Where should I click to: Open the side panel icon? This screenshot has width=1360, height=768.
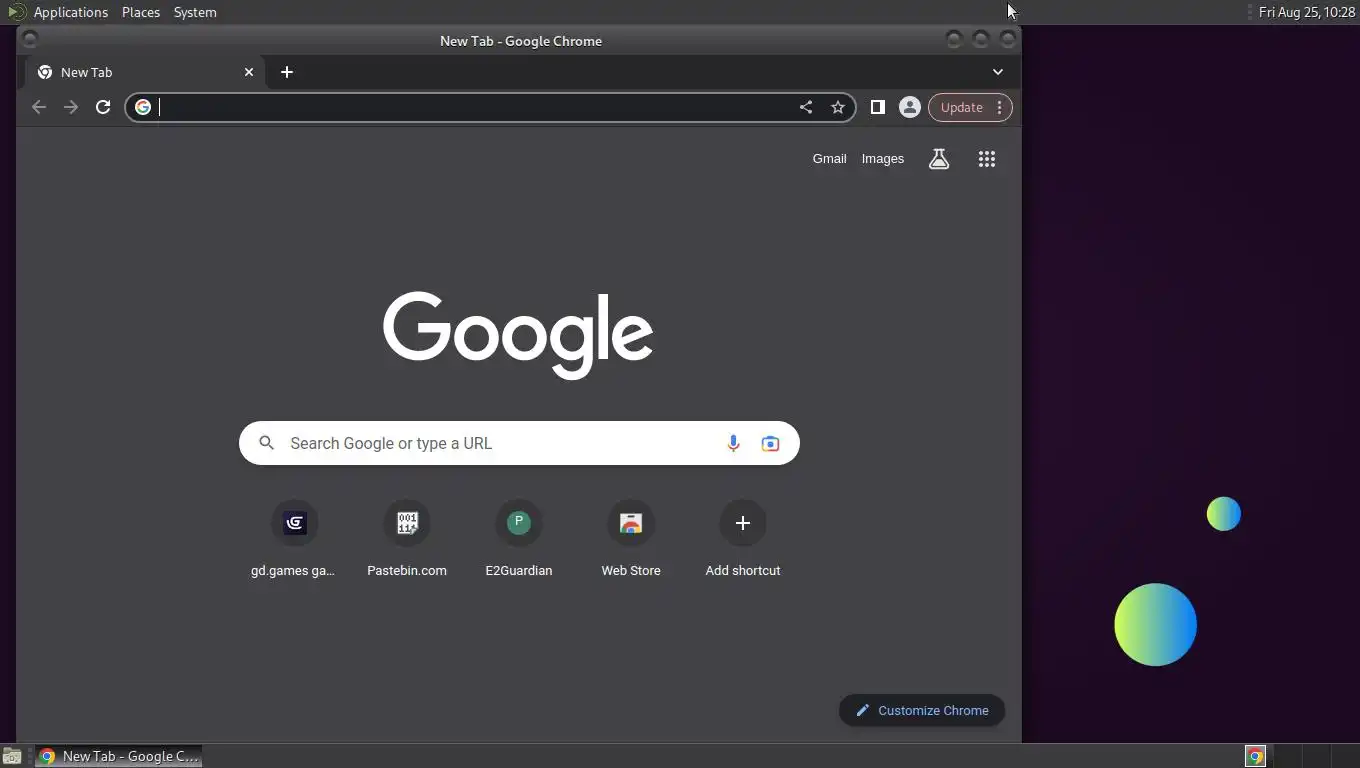click(878, 107)
